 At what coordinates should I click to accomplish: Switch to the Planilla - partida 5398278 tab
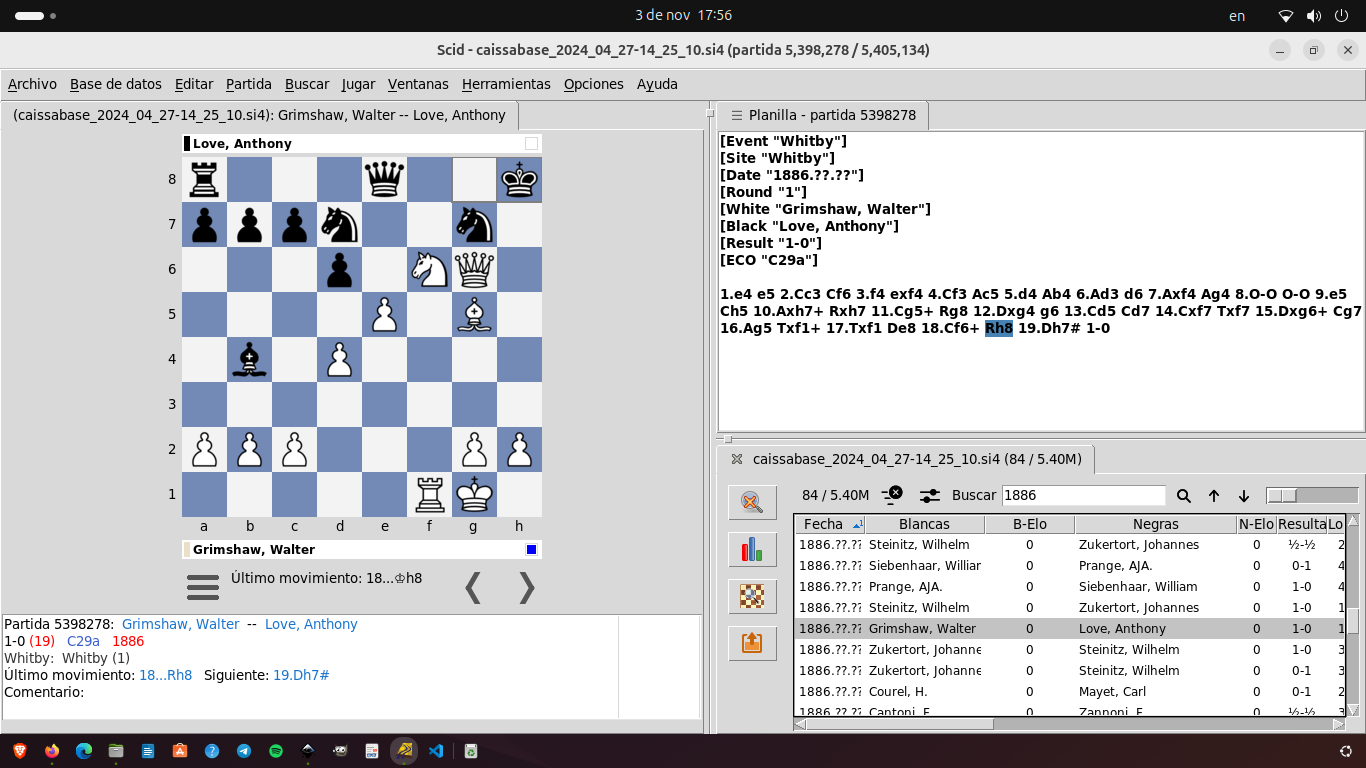point(824,115)
